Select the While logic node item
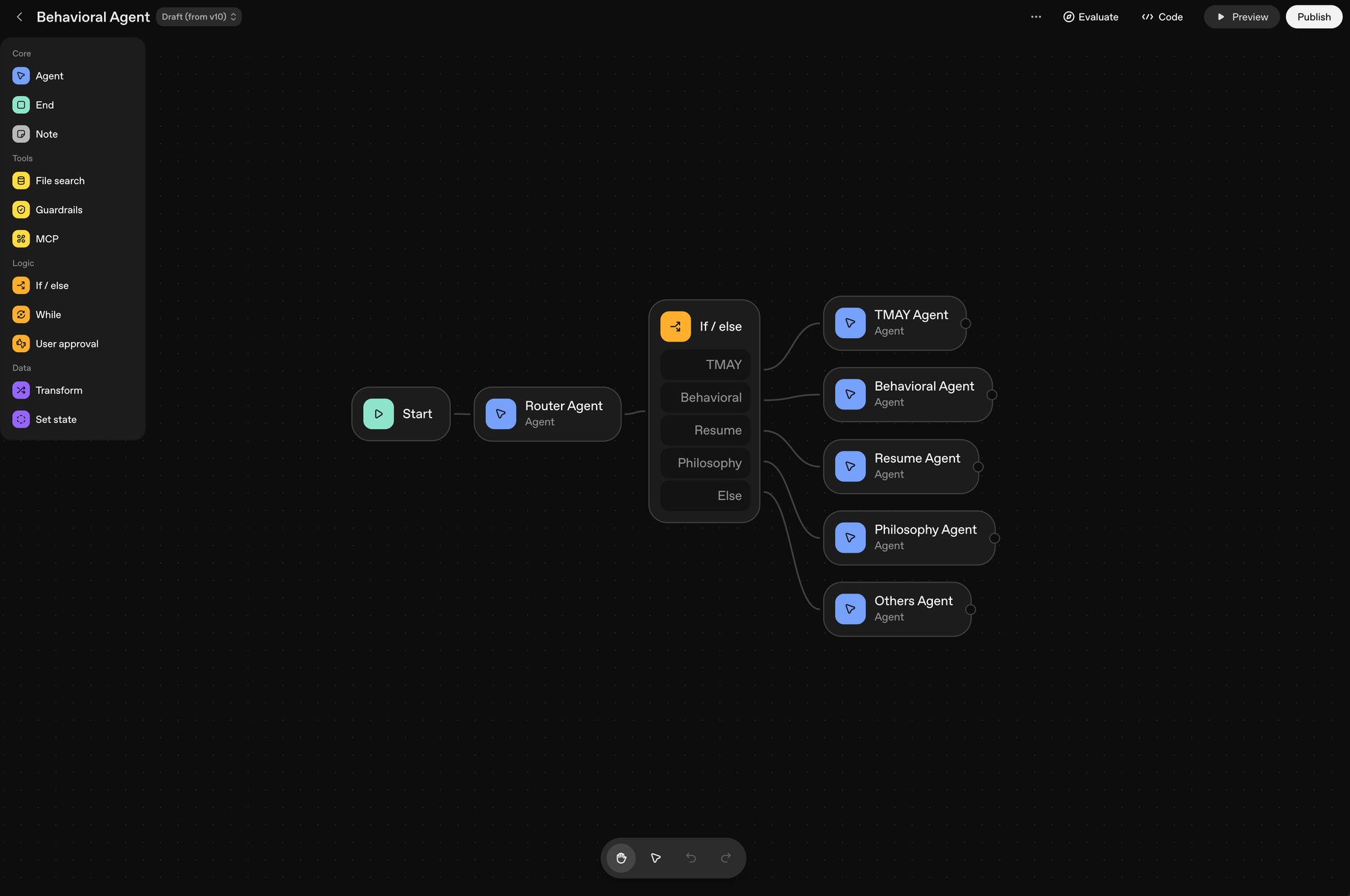 coord(48,314)
